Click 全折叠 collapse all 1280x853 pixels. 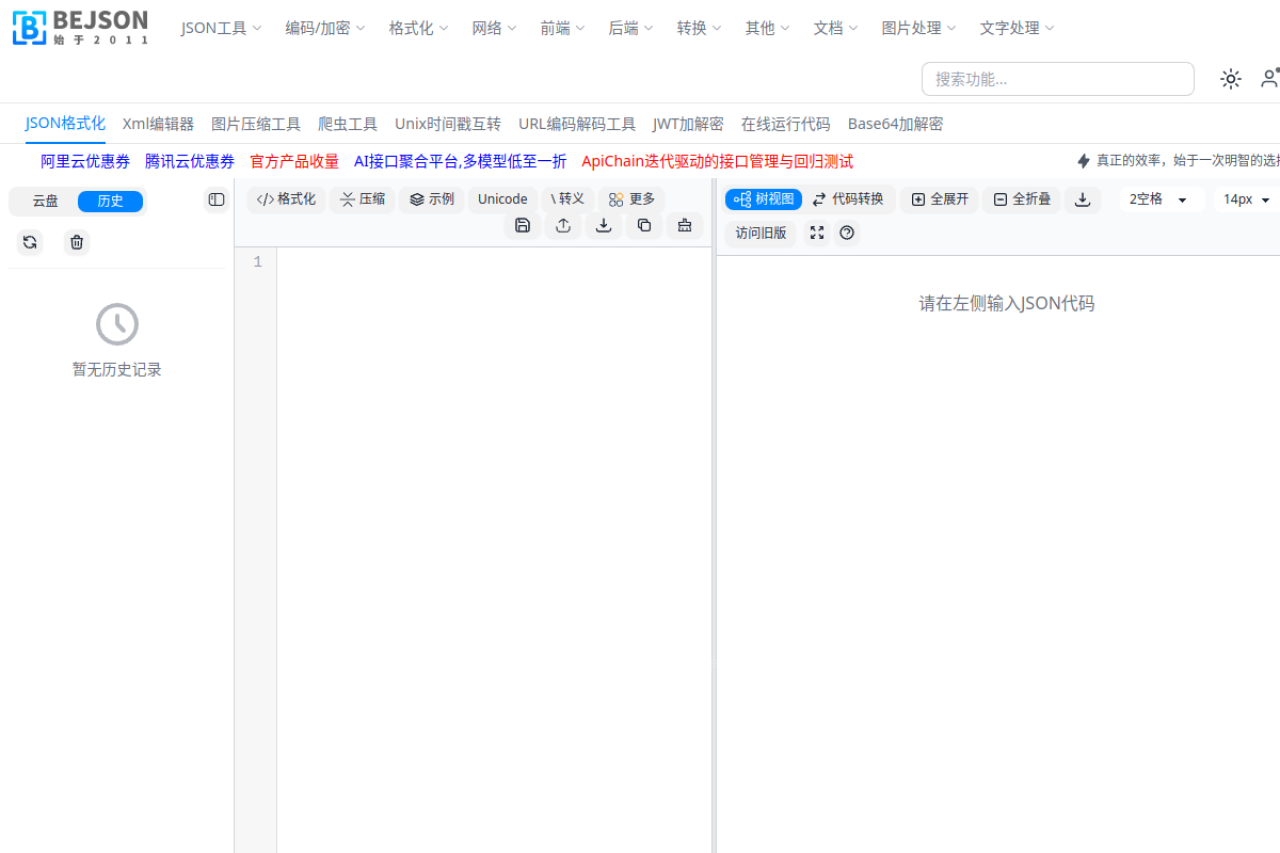point(1022,200)
